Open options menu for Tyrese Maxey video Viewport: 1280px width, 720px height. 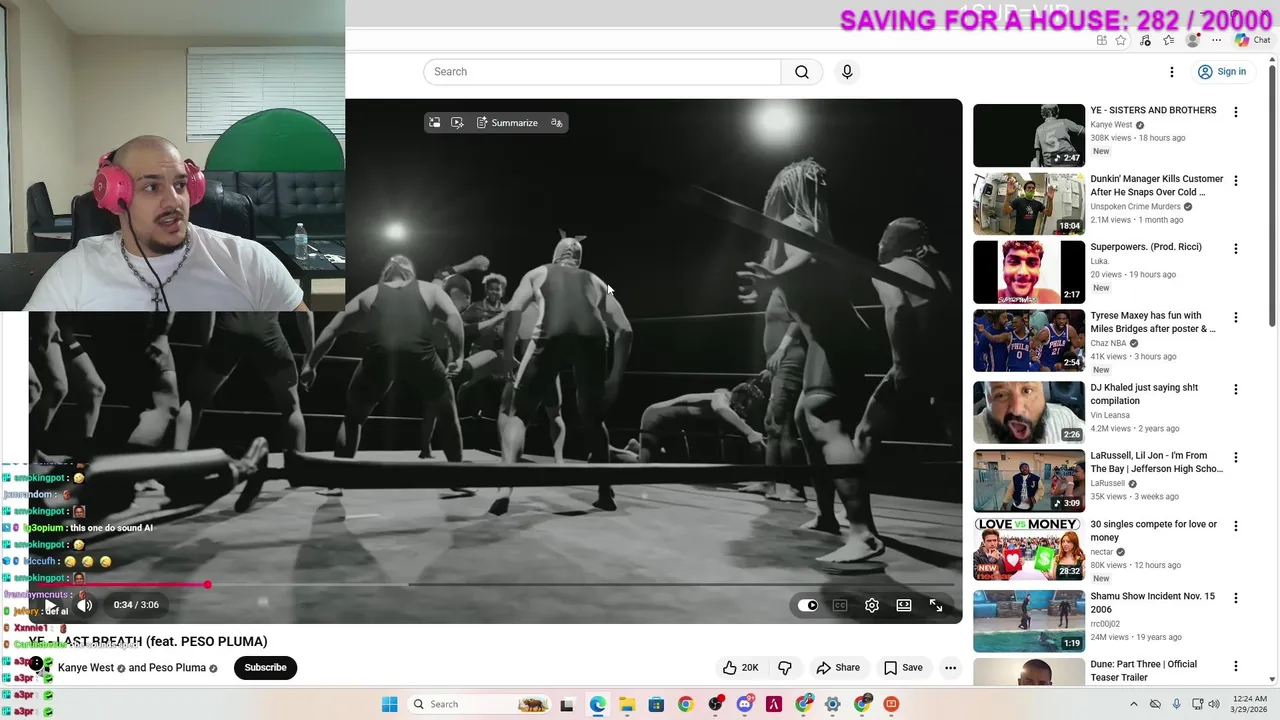[1235, 318]
